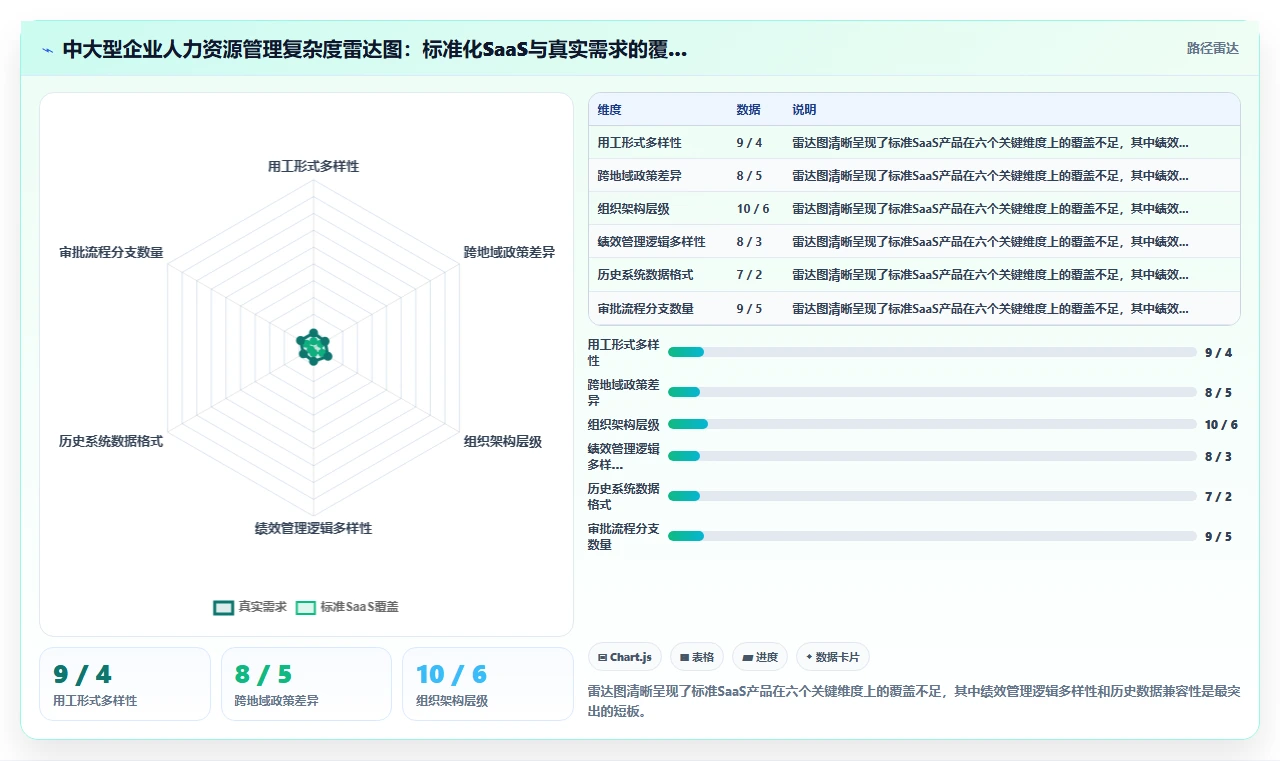The image size is (1280, 761).
Task: Click the radar data polygon at center
Action: [x=313, y=347]
